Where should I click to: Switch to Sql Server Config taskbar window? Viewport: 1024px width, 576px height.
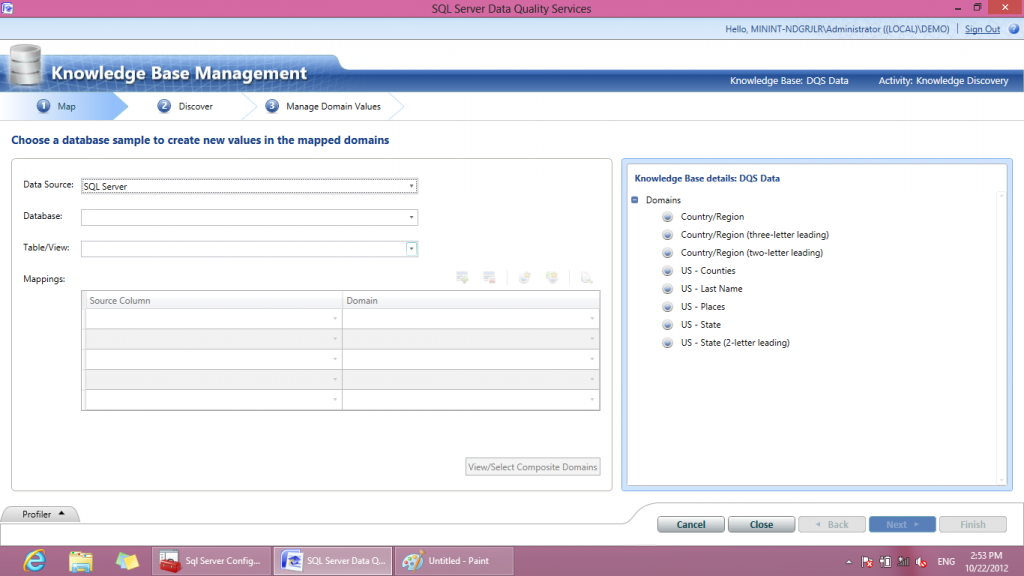pos(211,561)
